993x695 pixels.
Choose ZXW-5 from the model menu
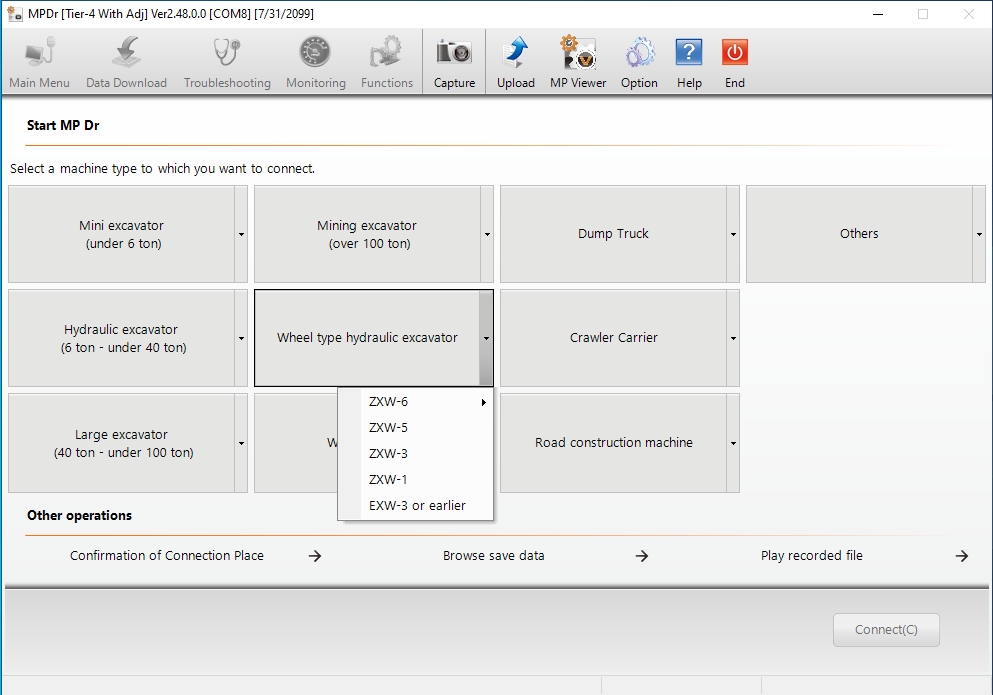pyautogui.click(x=415, y=428)
